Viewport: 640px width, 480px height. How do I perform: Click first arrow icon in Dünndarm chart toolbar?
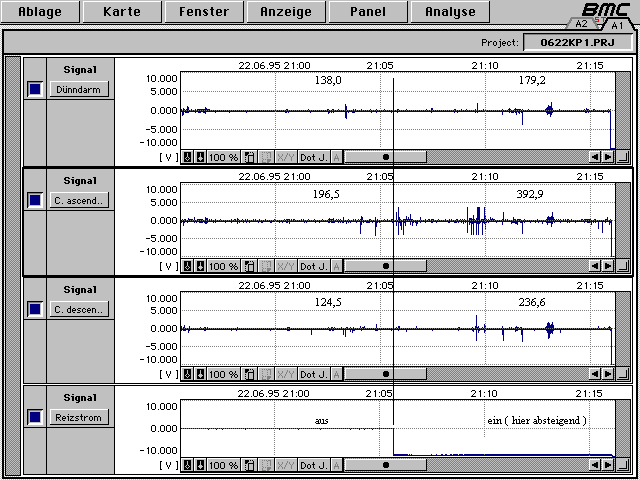coord(187,157)
